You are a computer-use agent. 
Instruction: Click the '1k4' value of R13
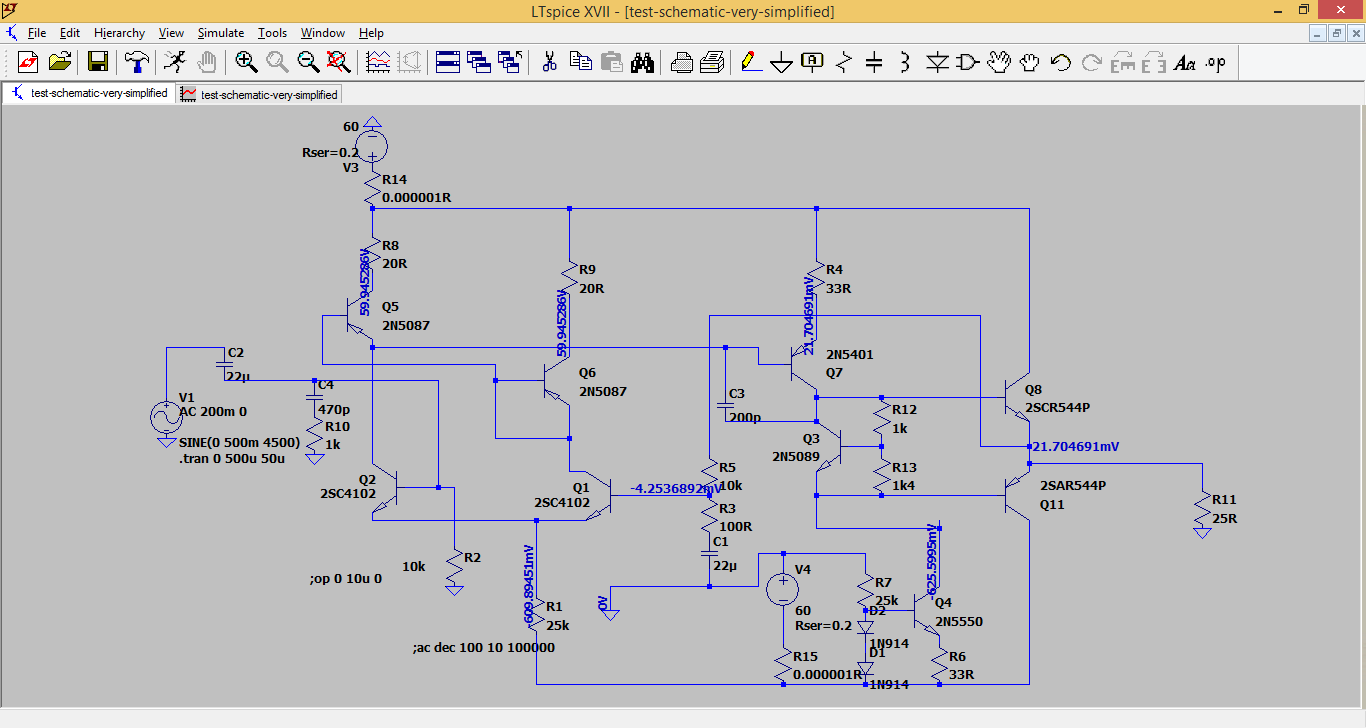pos(904,486)
